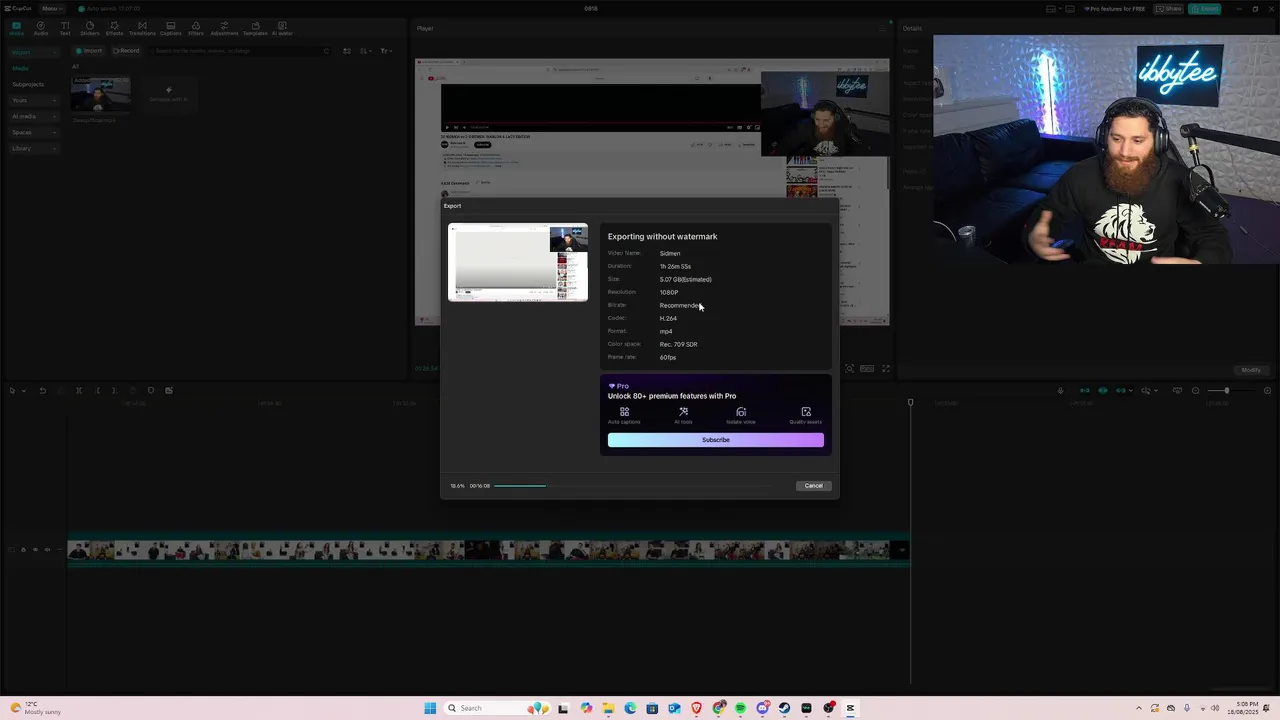Open the Transitions tab in CapCut toolbar

tap(142, 28)
